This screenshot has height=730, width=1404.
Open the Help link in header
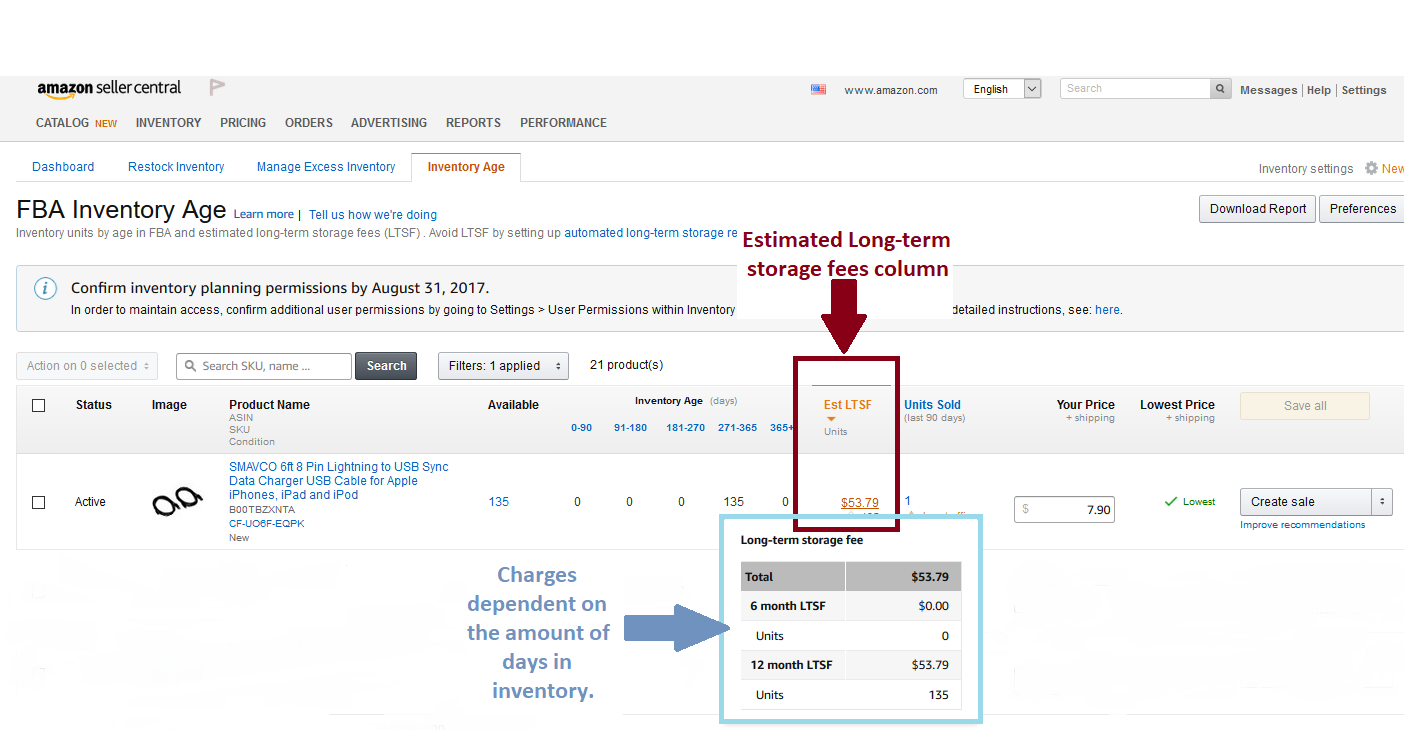(1319, 90)
